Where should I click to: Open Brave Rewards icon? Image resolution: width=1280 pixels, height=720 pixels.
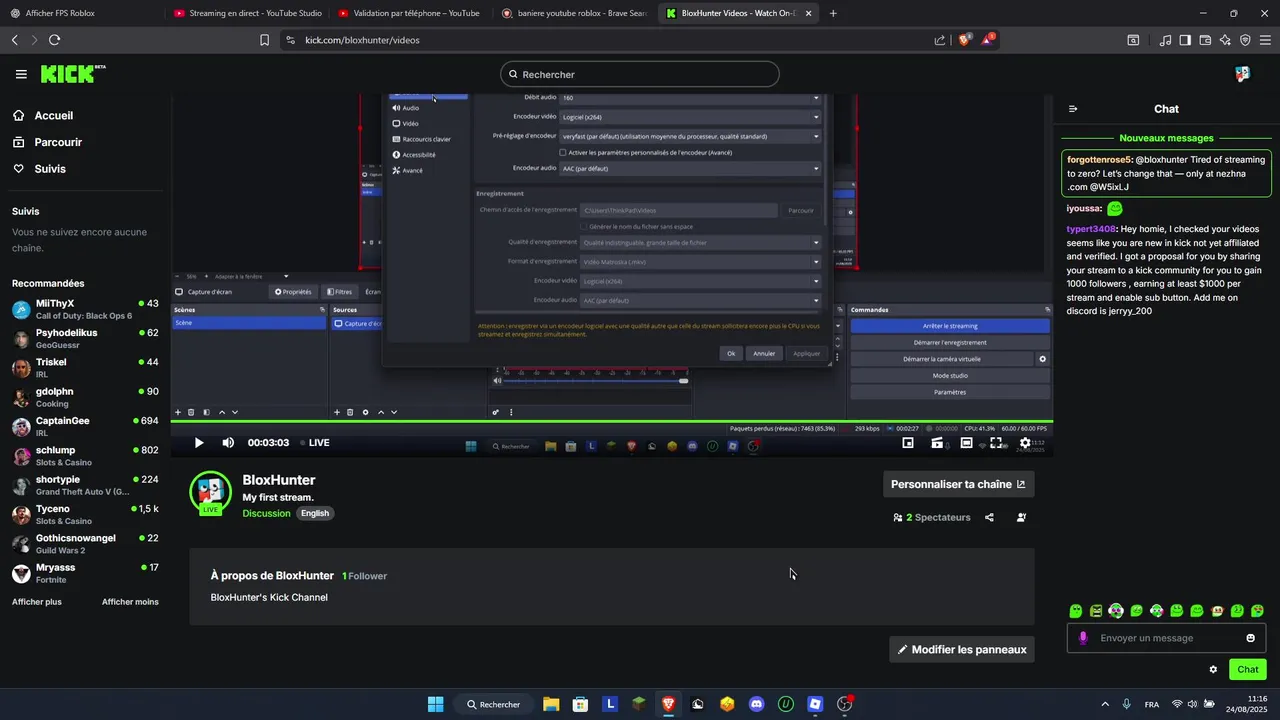pos(987,40)
